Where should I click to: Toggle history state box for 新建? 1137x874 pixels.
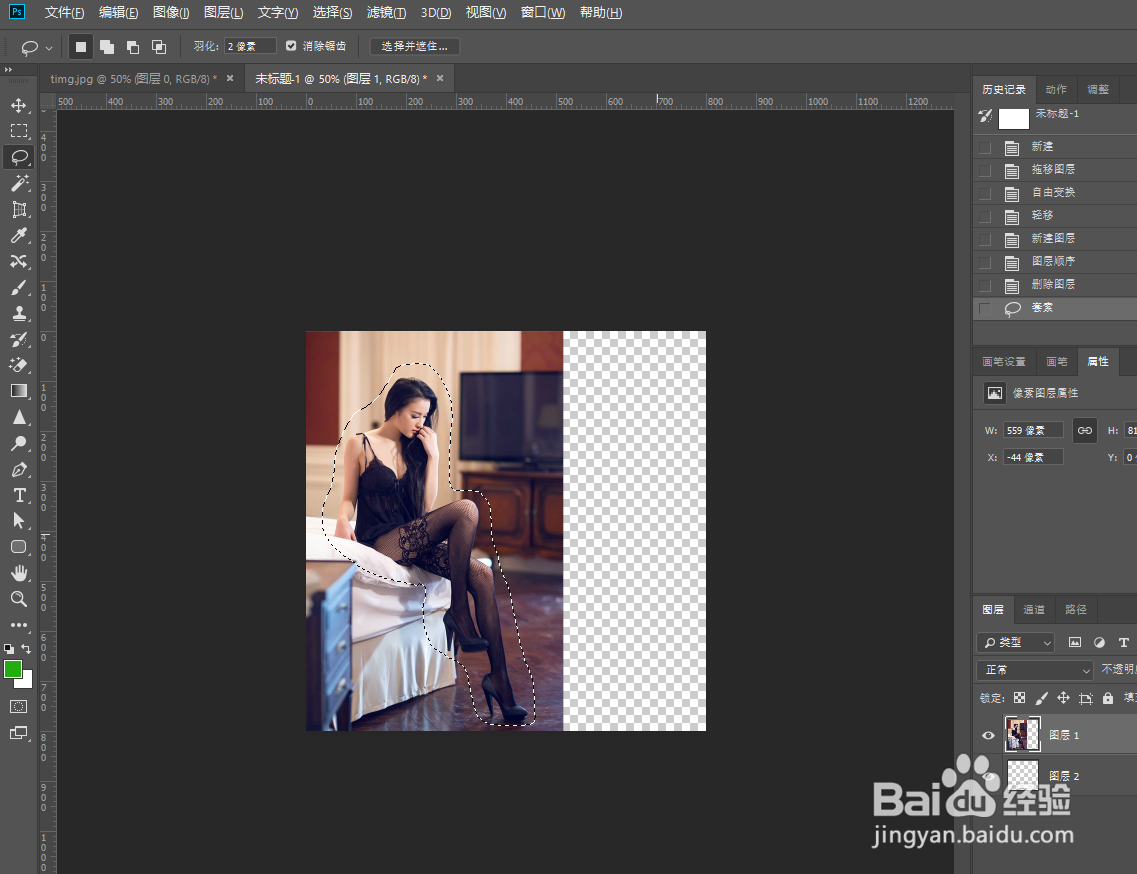[x=985, y=147]
